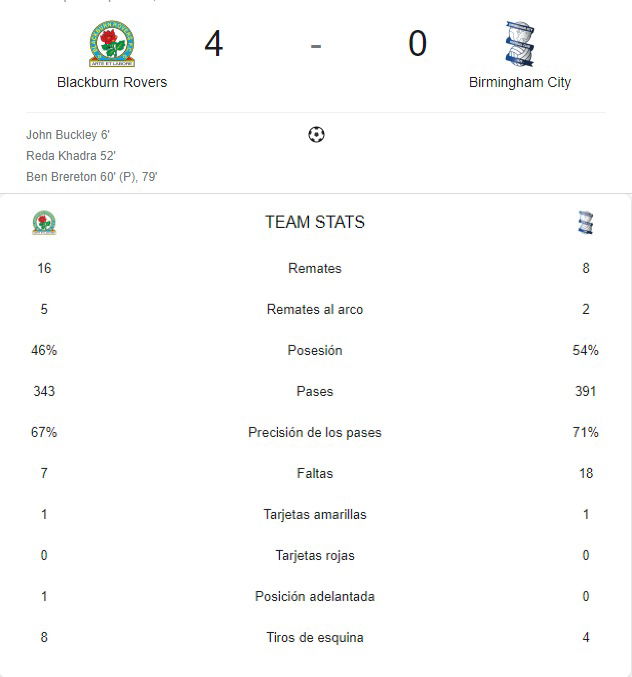Select goal scorer Ben Brereton entry
The width and height of the screenshot is (632, 677).
(92, 177)
